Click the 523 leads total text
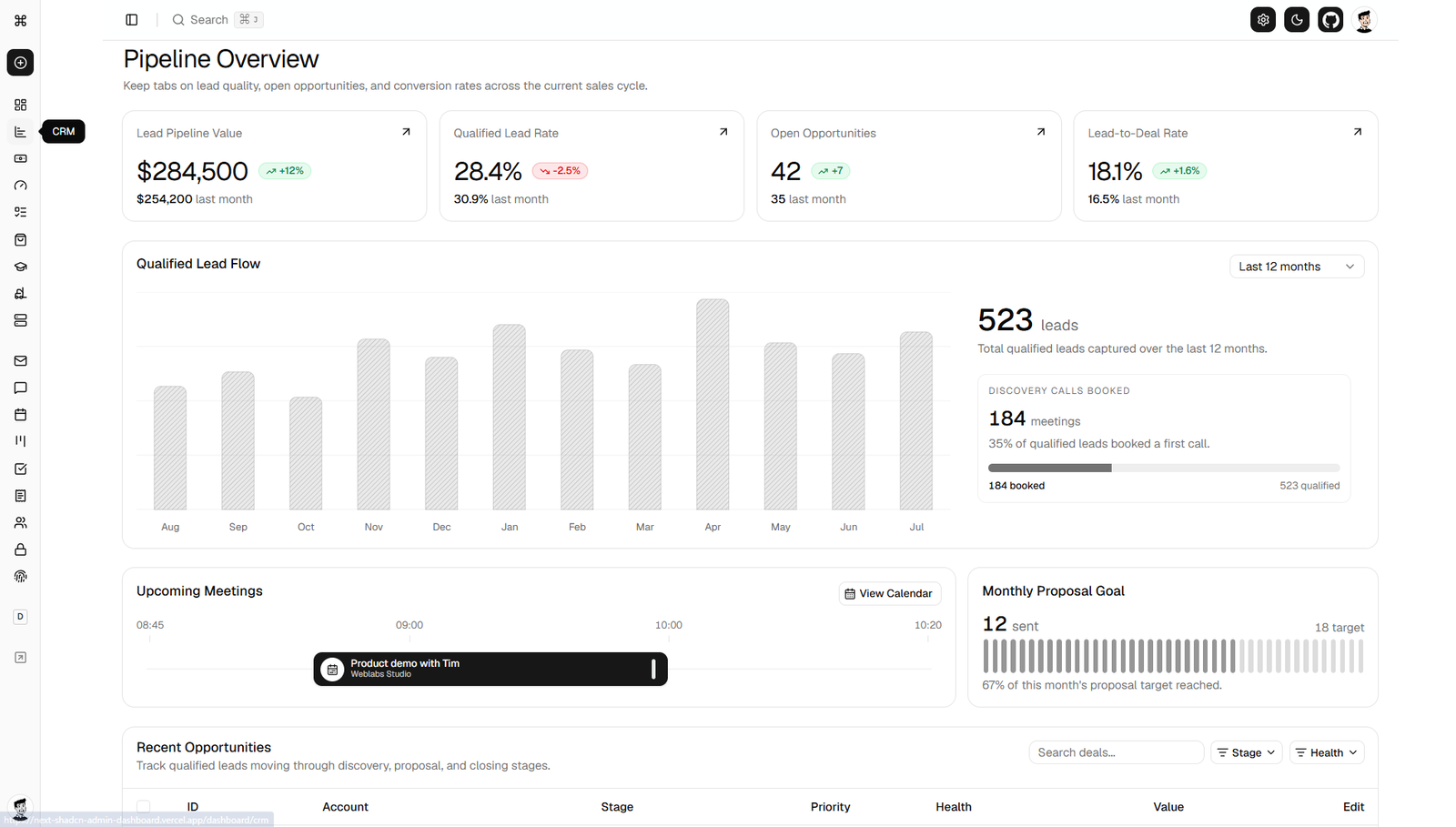 coord(1028,321)
